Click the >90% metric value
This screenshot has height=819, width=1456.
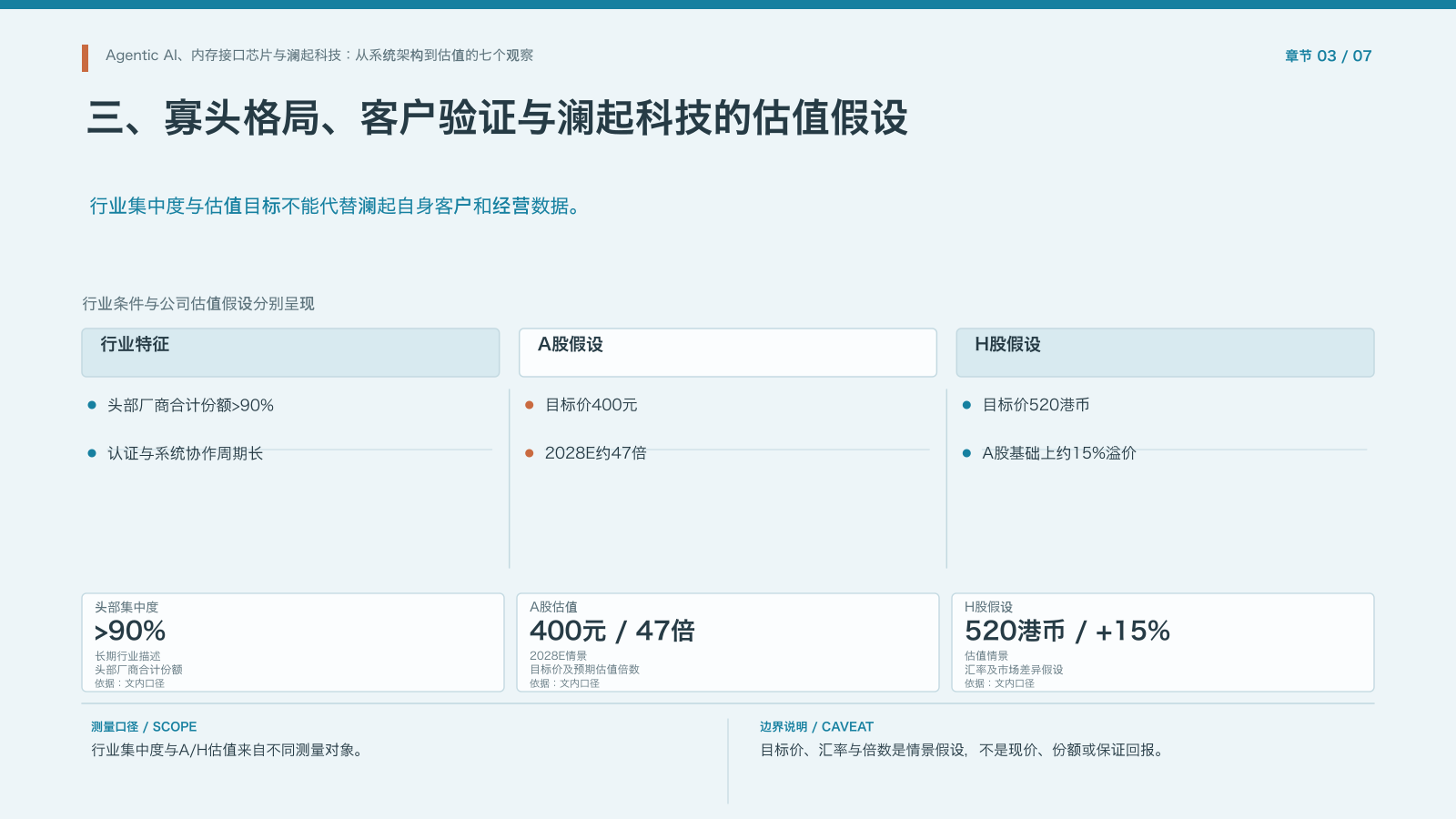130,631
